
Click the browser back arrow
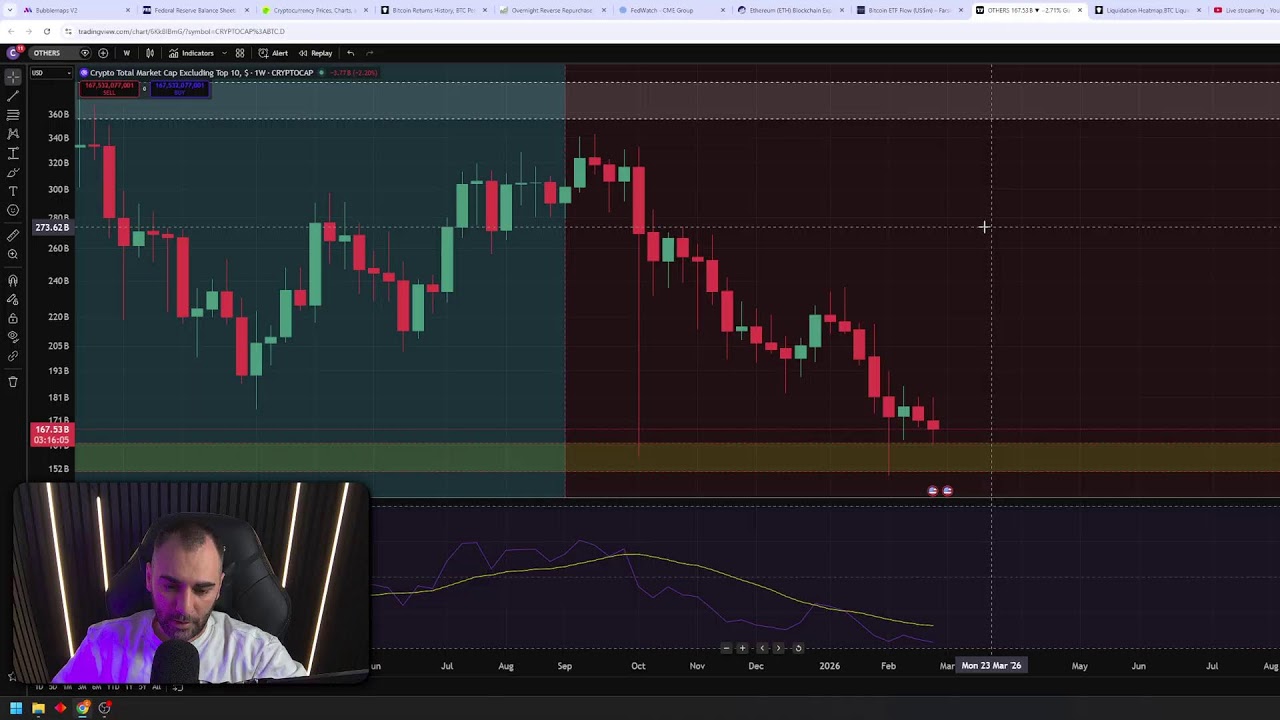point(11,31)
